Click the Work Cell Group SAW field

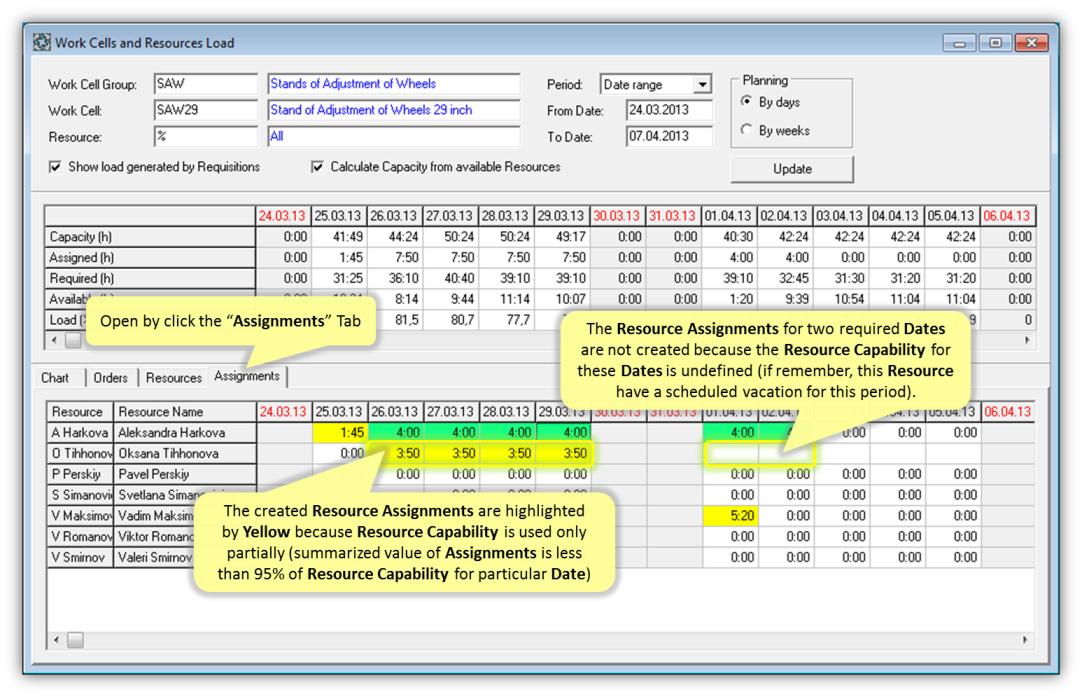(206, 84)
